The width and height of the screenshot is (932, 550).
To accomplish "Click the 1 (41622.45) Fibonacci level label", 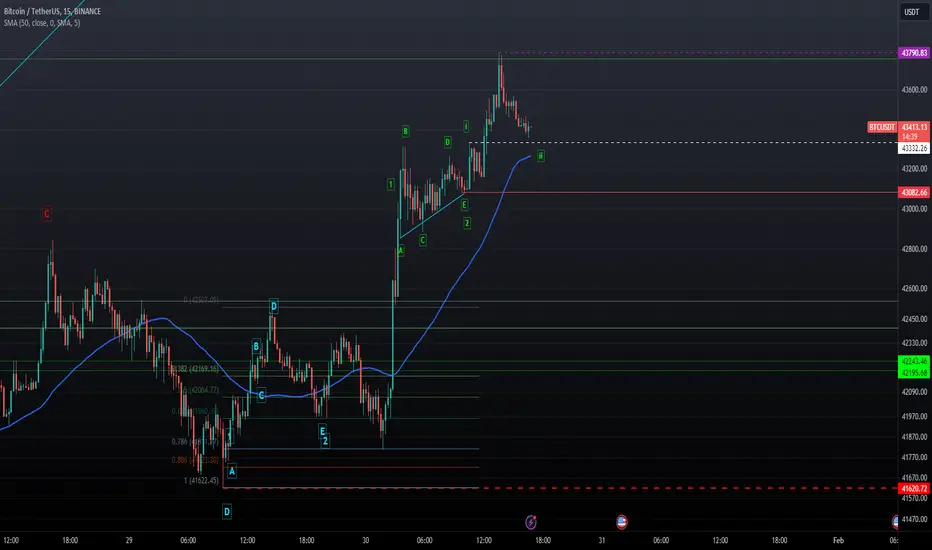I will [x=201, y=480].
